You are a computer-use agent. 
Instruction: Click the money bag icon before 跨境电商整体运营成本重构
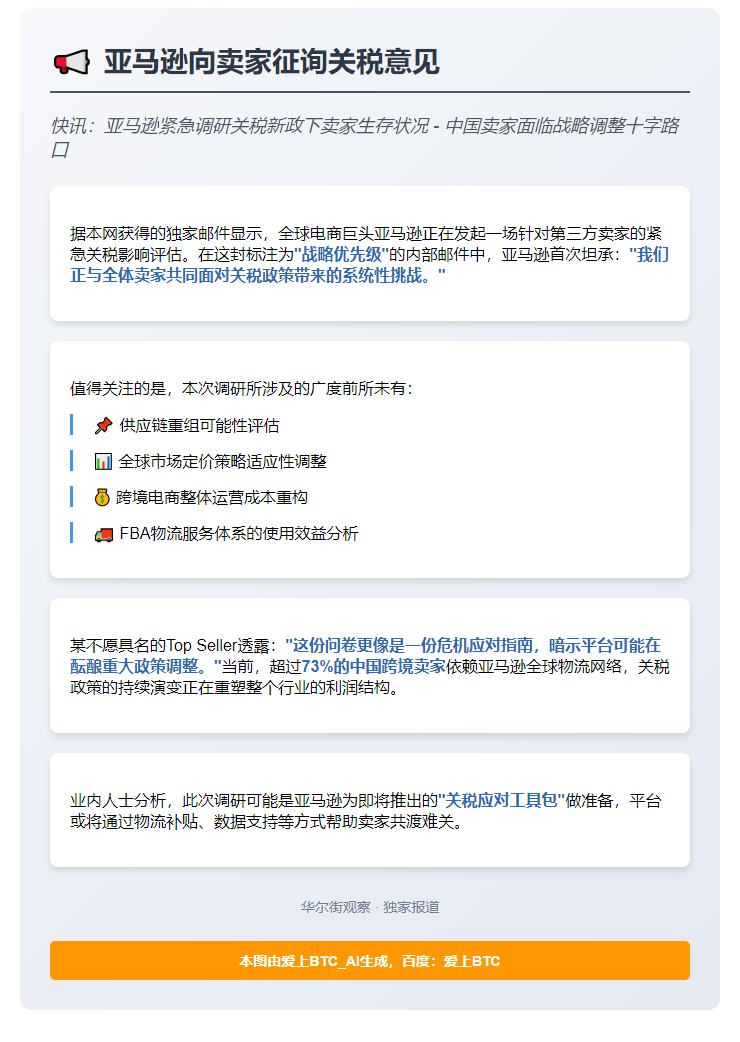click(102, 498)
